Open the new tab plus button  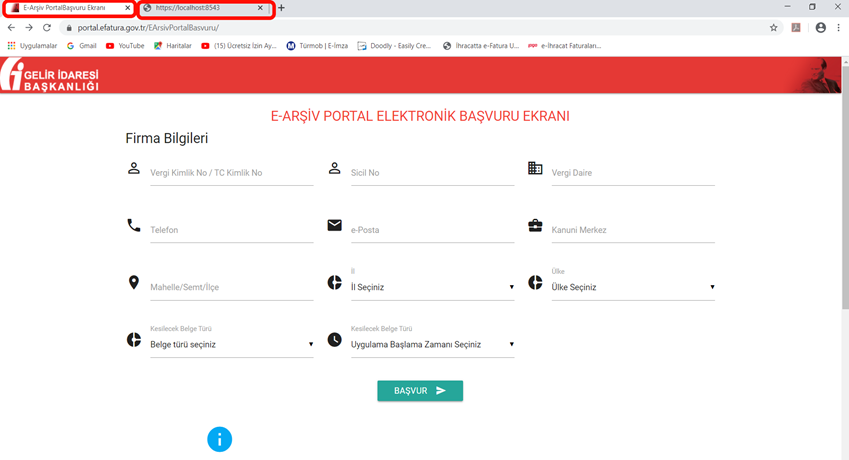click(281, 8)
